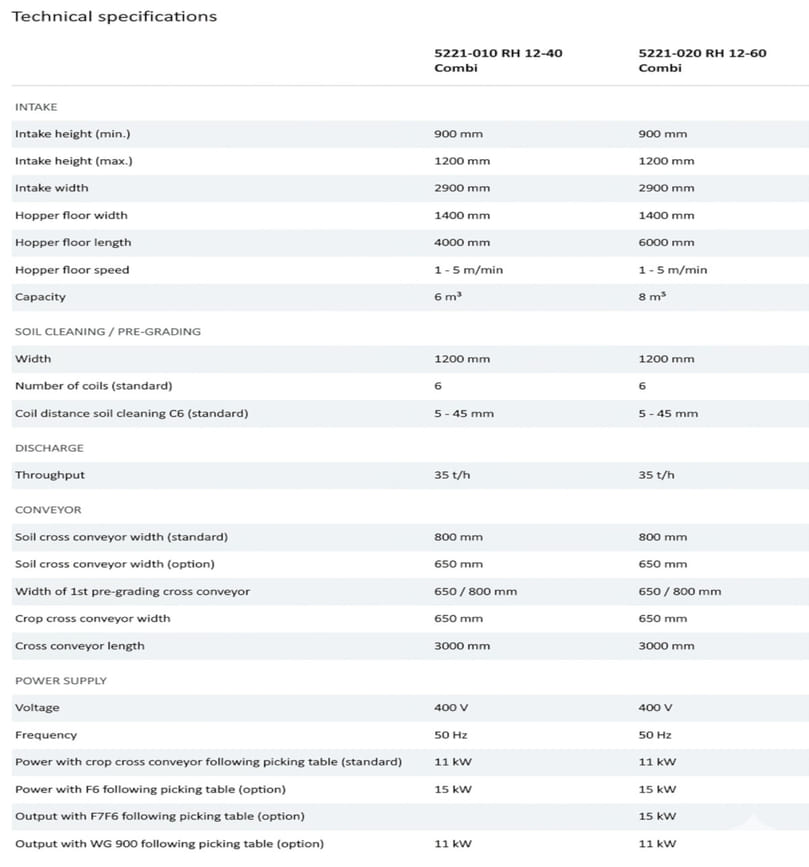
Task: Click the 4000 mm hopper floor length value
Action: click(x=462, y=242)
